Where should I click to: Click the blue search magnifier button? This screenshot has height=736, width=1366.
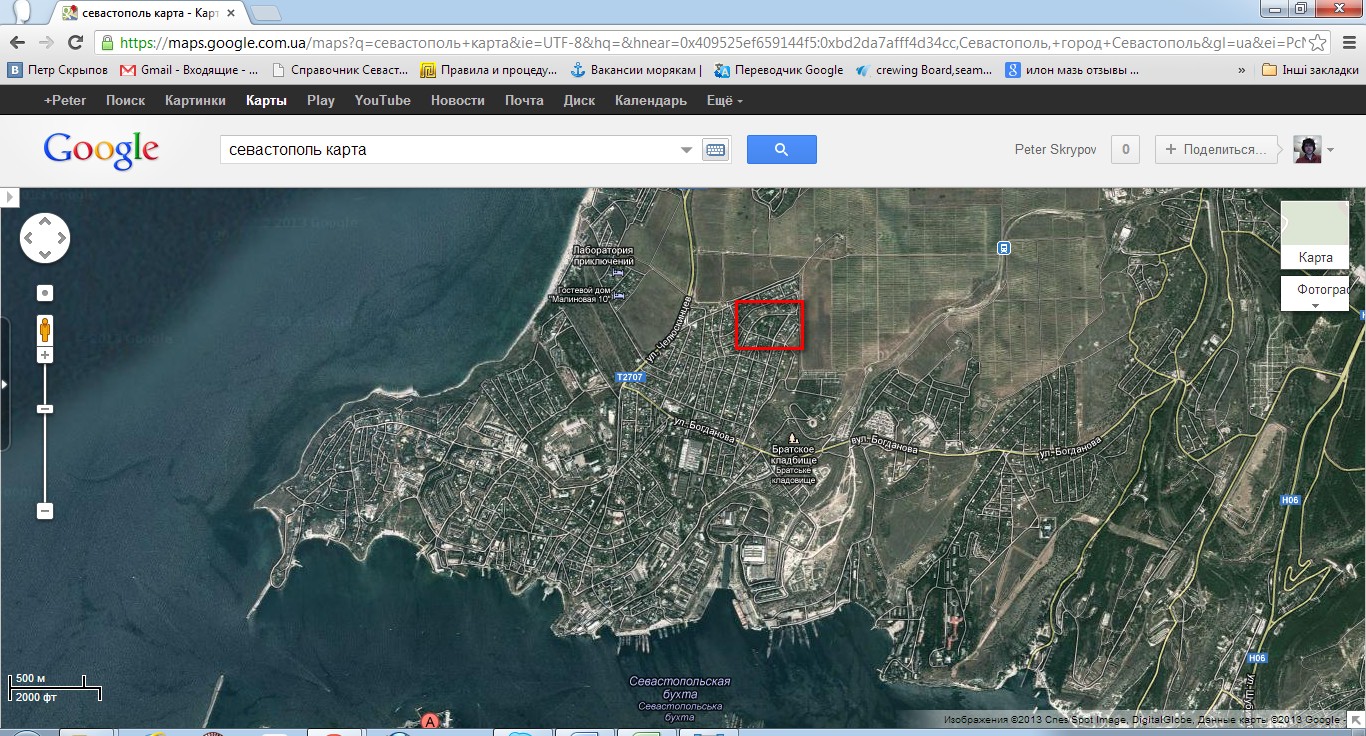pos(781,150)
